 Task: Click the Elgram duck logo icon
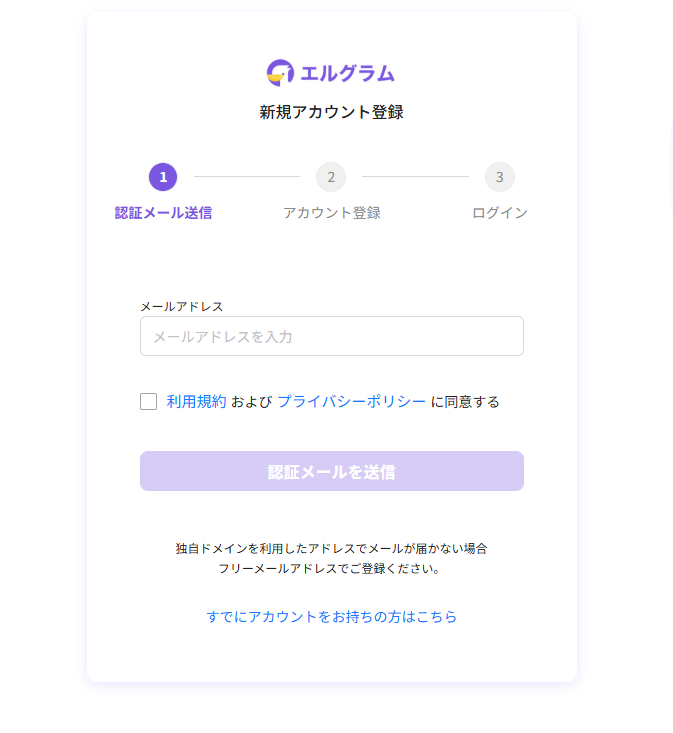click(280, 72)
